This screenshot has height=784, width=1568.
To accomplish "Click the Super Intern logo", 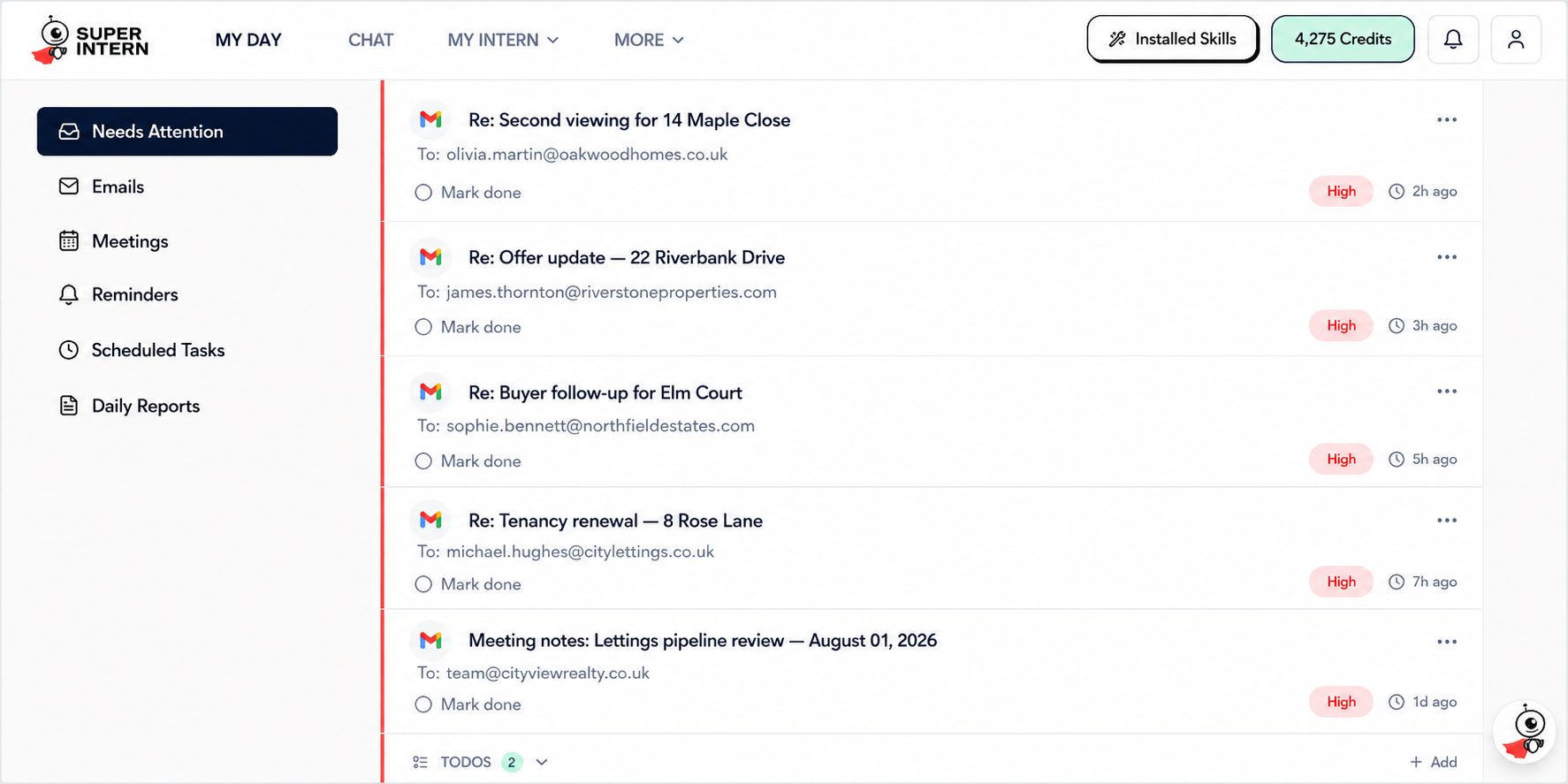I will point(90,41).
